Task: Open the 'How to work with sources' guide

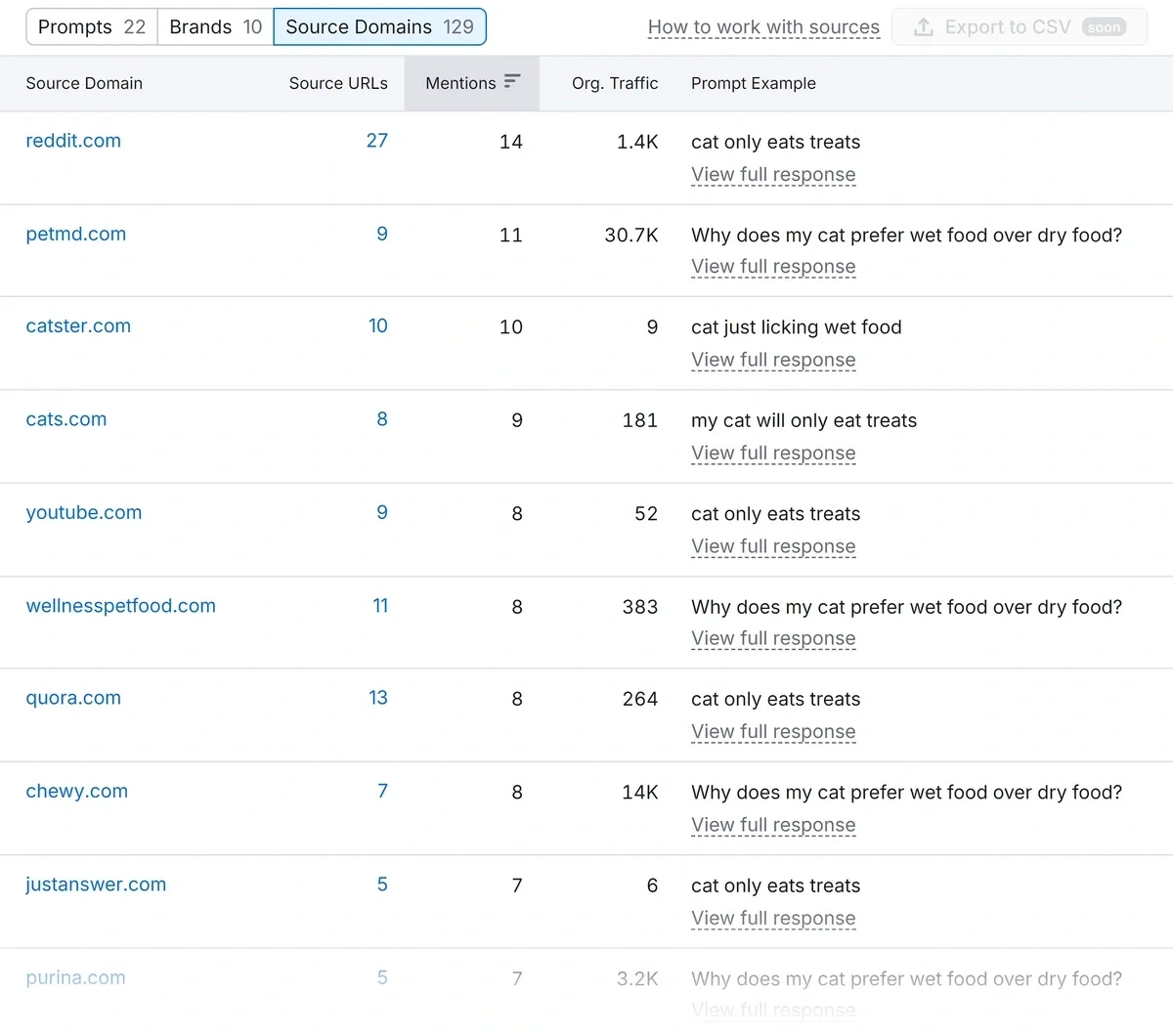Action: click(x=763, y=26)
